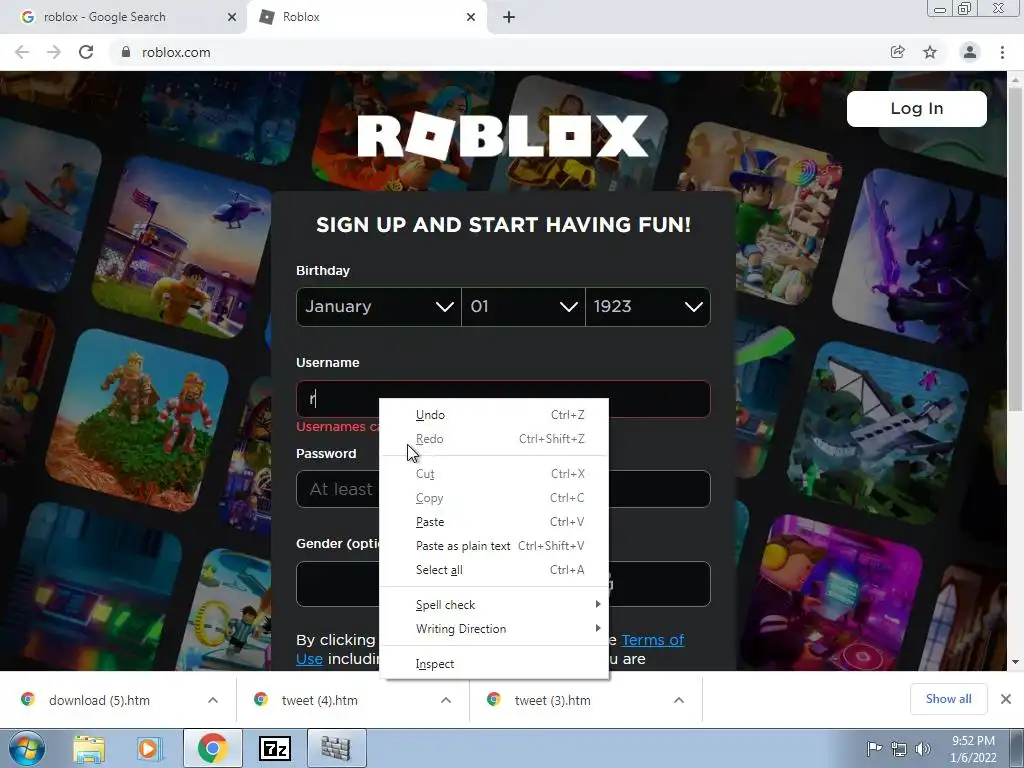The image size is (1024, 768).
Task: Open the January month dropdown
Action: click(379, 307)
